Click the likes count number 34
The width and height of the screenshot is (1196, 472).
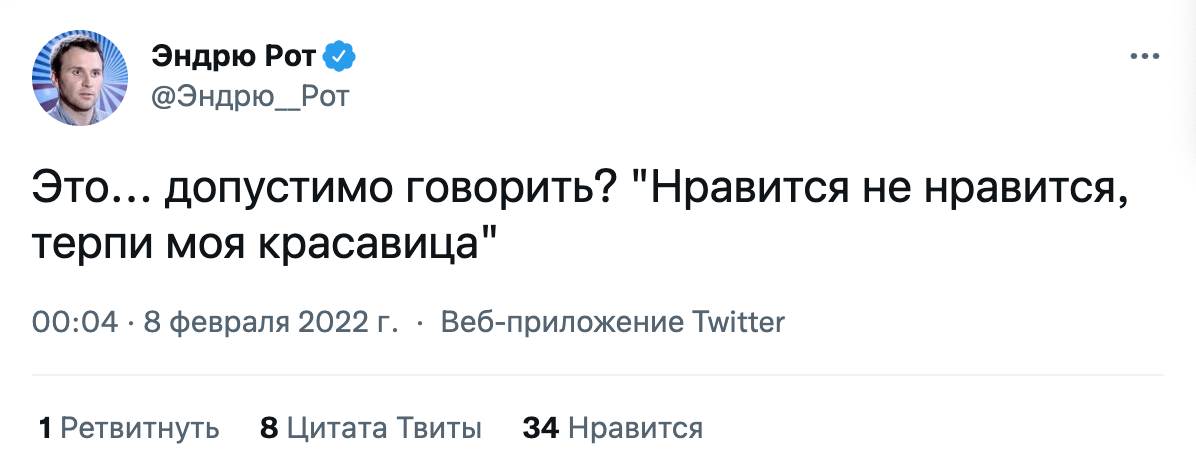[540, 429]
